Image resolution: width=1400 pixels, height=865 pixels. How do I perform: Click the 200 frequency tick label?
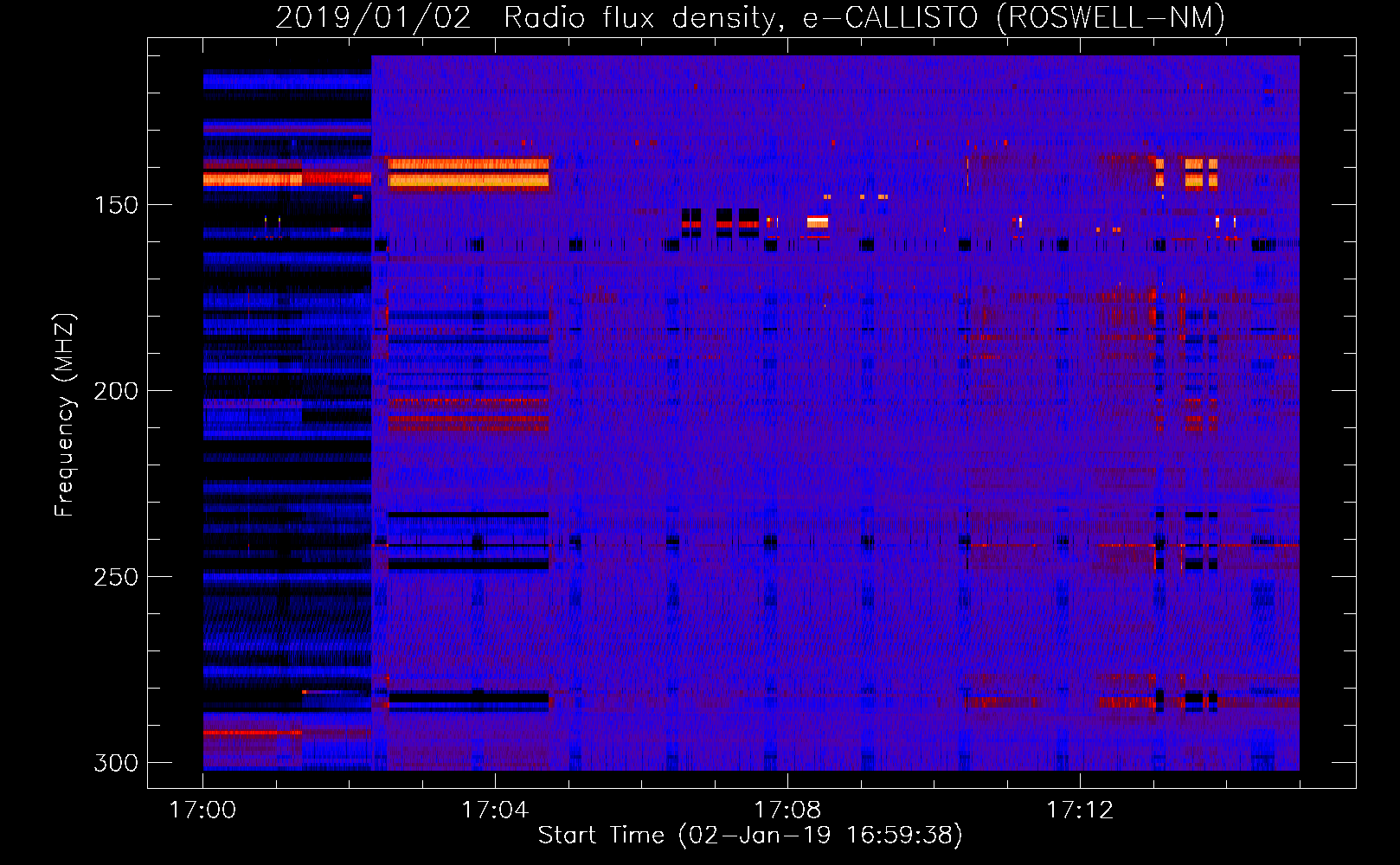pos(116,391)
